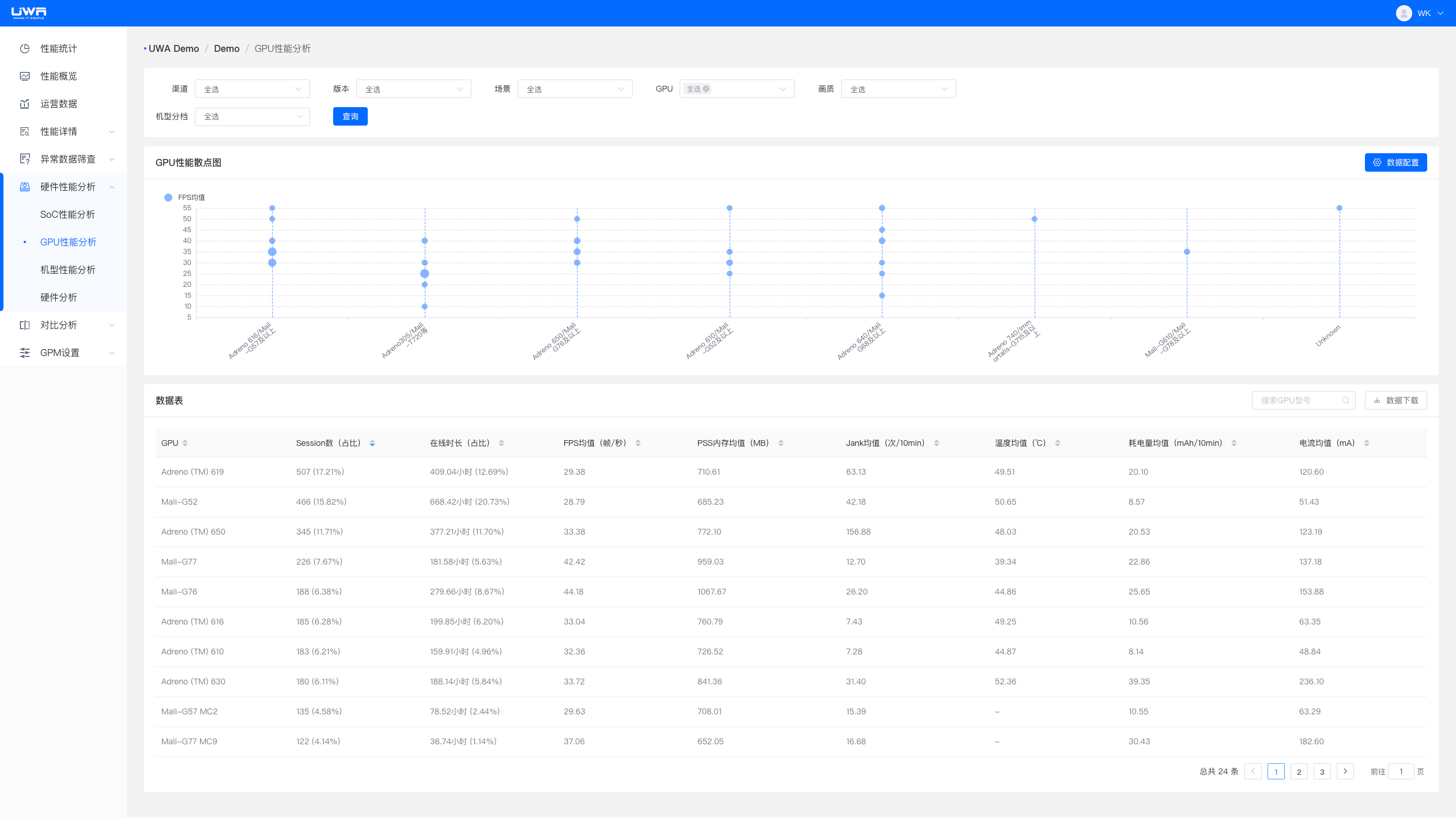Viewport: 1456px width, 818px height.
Task: Open SoC性能分析 submenu item
Action: click(x=67, y=214)
